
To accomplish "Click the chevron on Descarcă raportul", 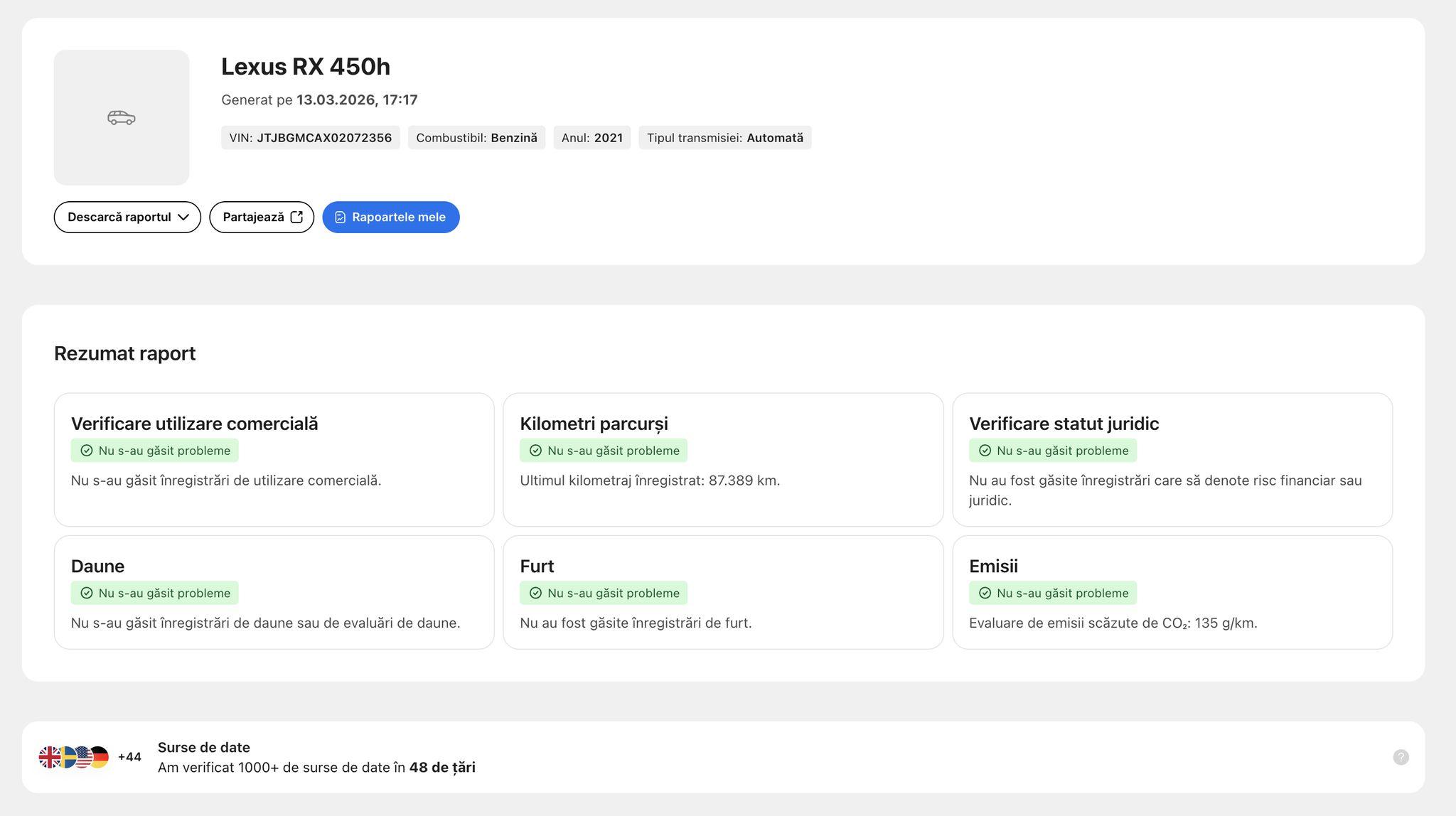I will [x=183, y=217].
